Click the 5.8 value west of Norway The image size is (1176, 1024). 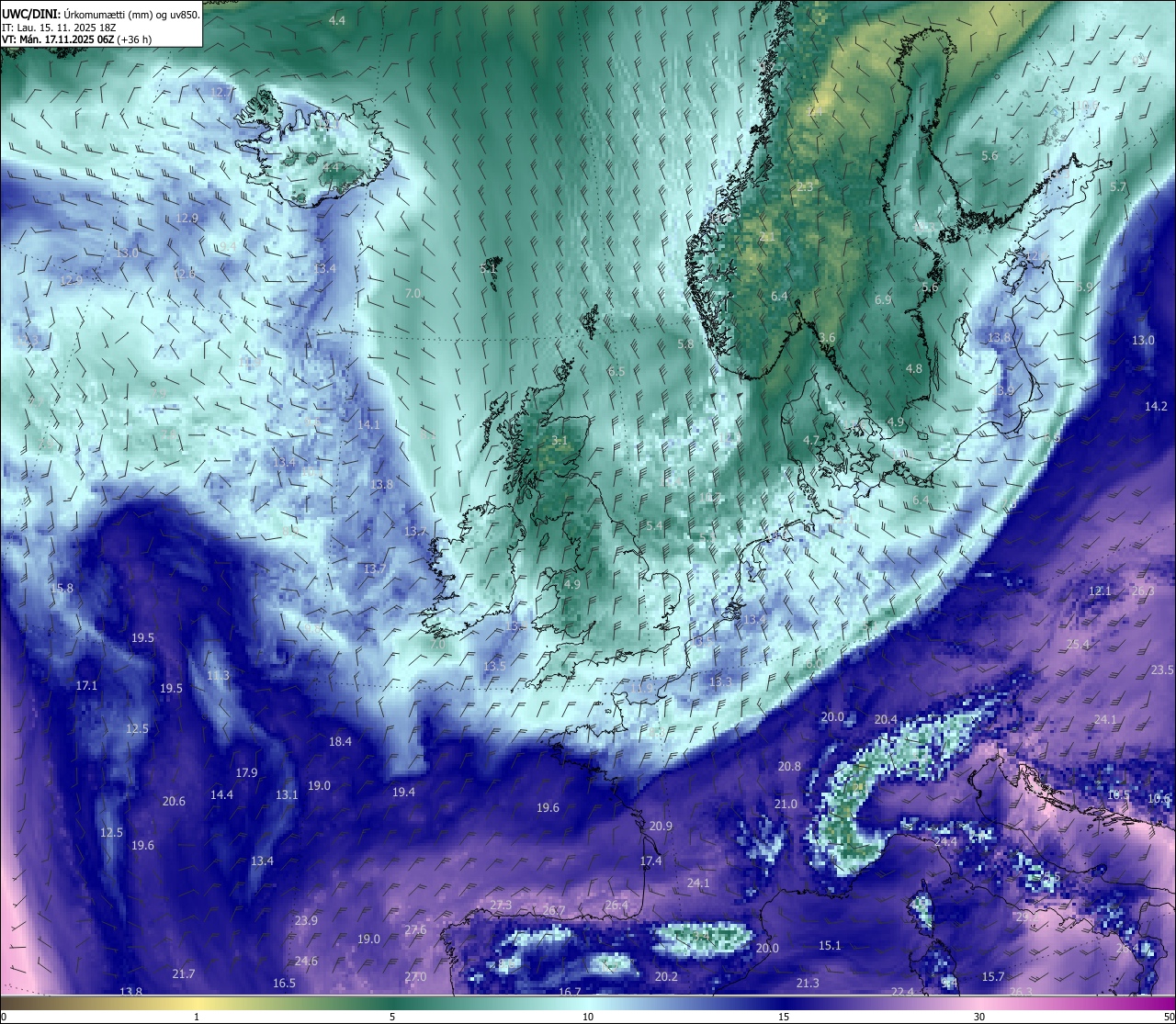click(x=685, y=344)
